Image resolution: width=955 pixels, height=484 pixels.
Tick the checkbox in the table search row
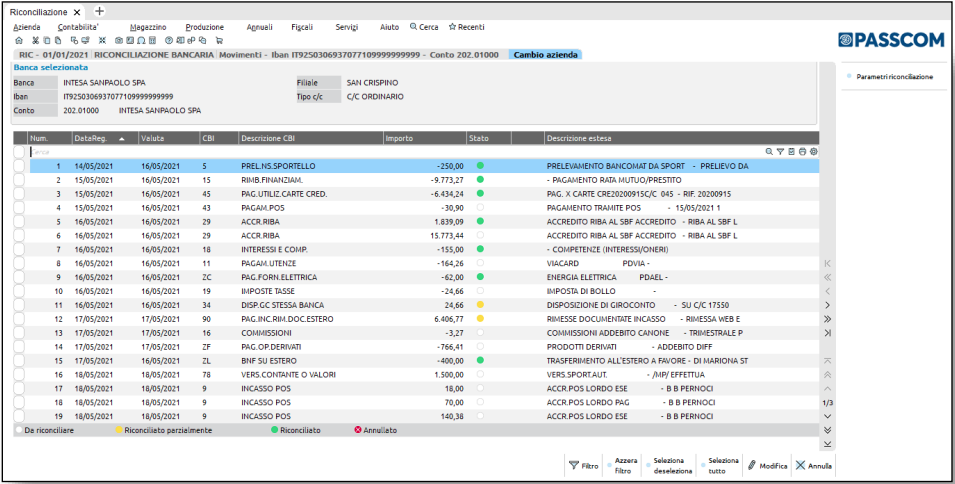click(x=19, y=152)
